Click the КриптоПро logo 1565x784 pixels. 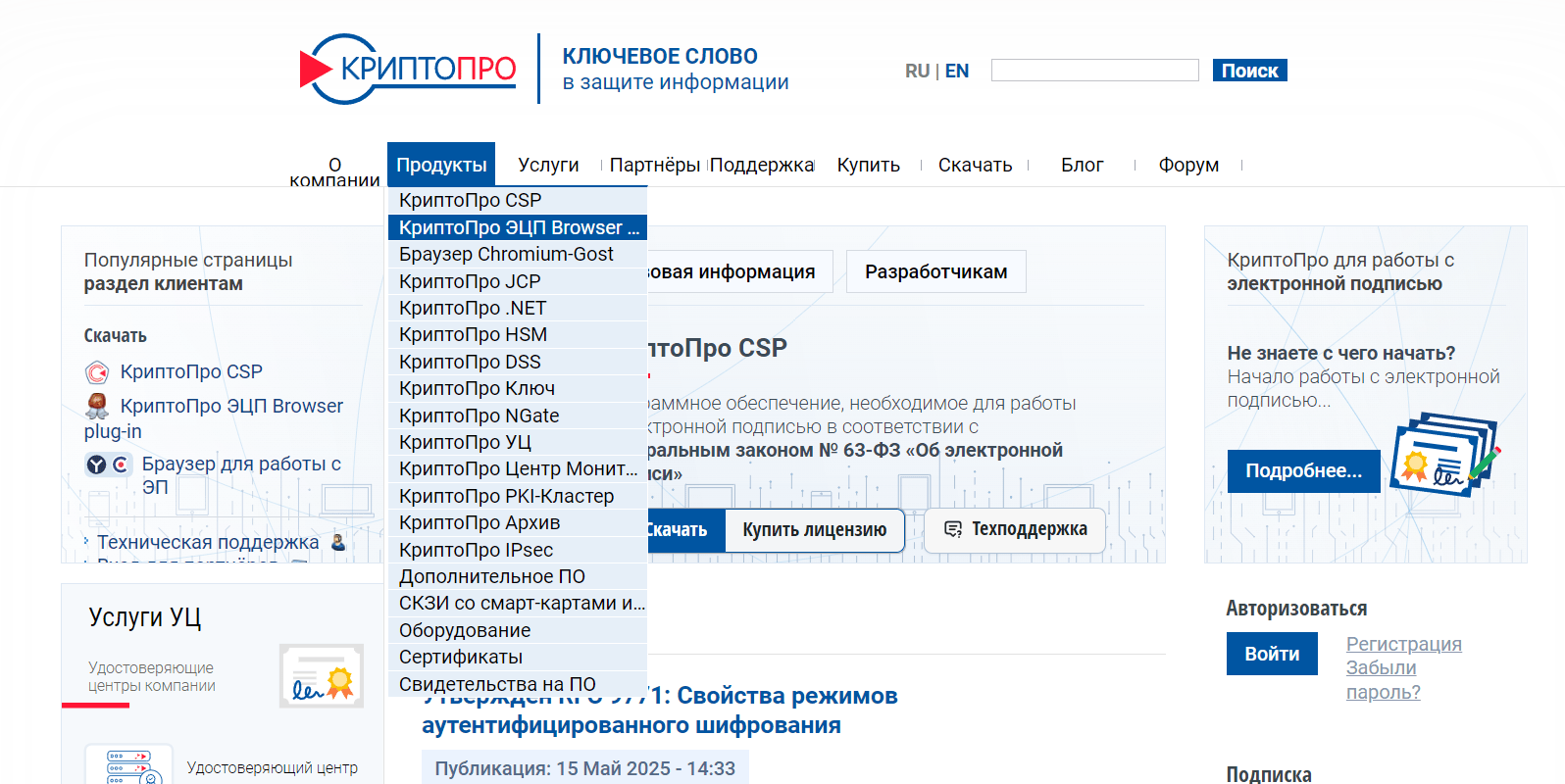[x=408, y=69]
